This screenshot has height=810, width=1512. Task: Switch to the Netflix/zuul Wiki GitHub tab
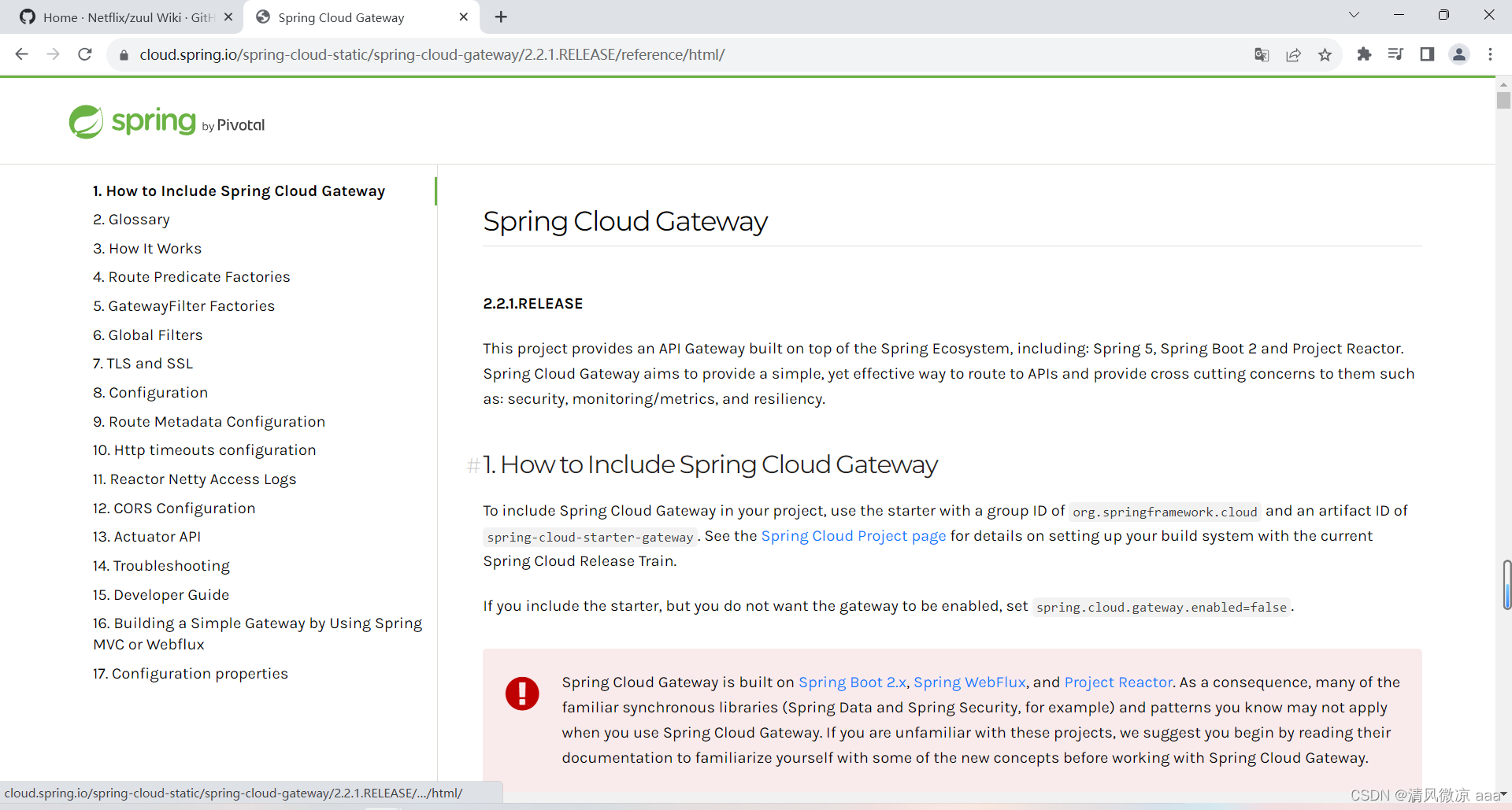point(126,17)
